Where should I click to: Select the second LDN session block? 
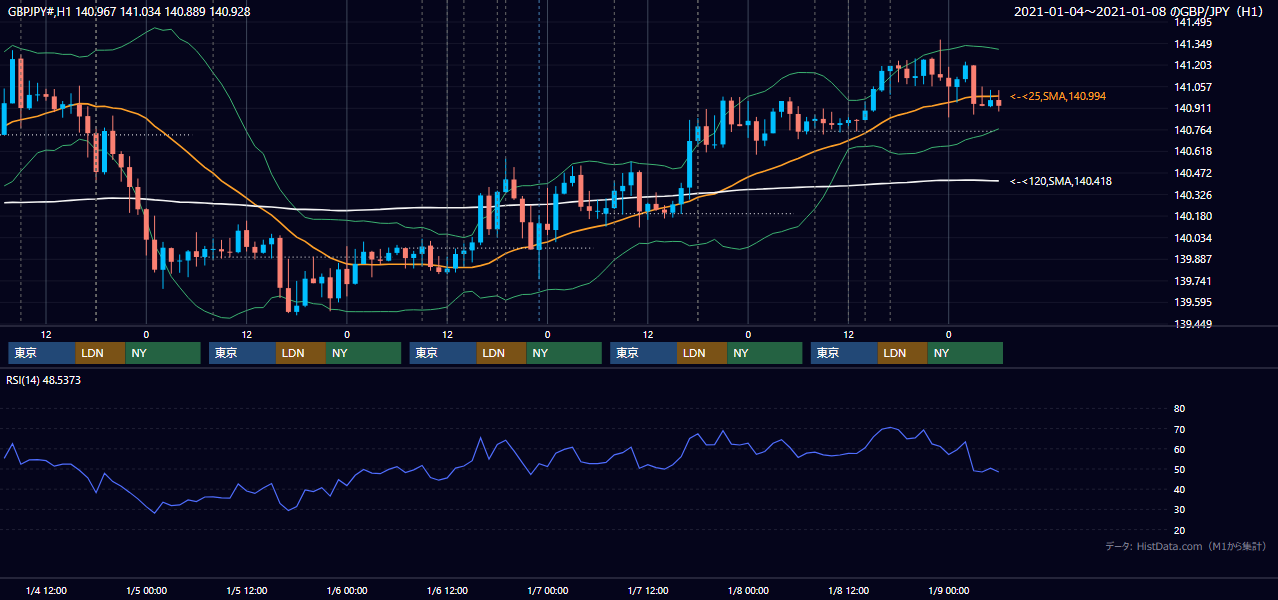coord(301,353)
